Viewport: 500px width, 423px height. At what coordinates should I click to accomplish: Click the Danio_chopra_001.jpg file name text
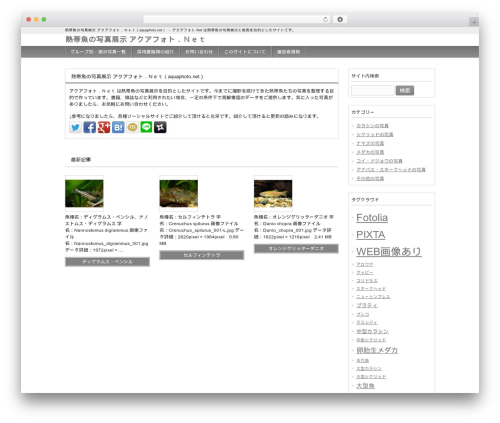click(x=287, y=230)
